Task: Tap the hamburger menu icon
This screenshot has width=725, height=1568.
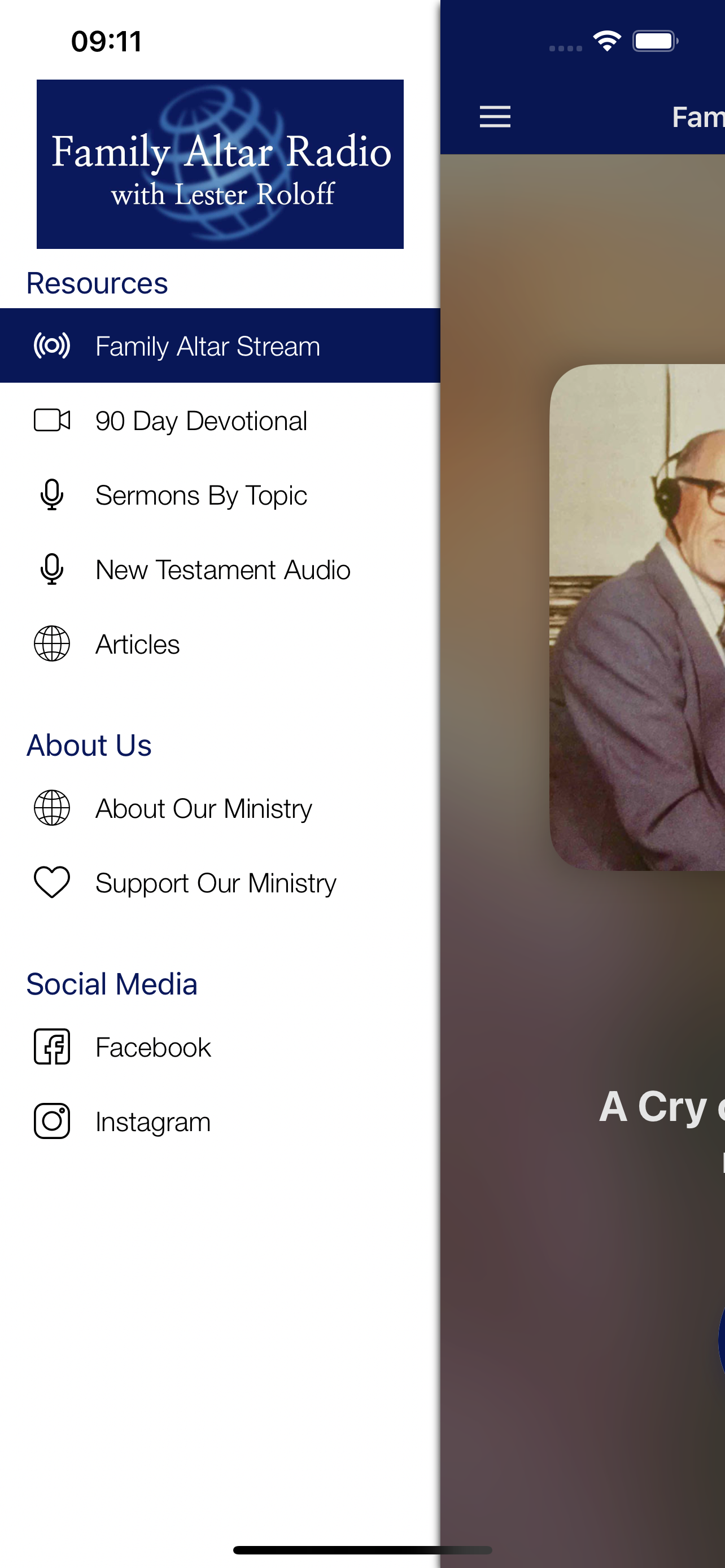Action: click(495, 116)
